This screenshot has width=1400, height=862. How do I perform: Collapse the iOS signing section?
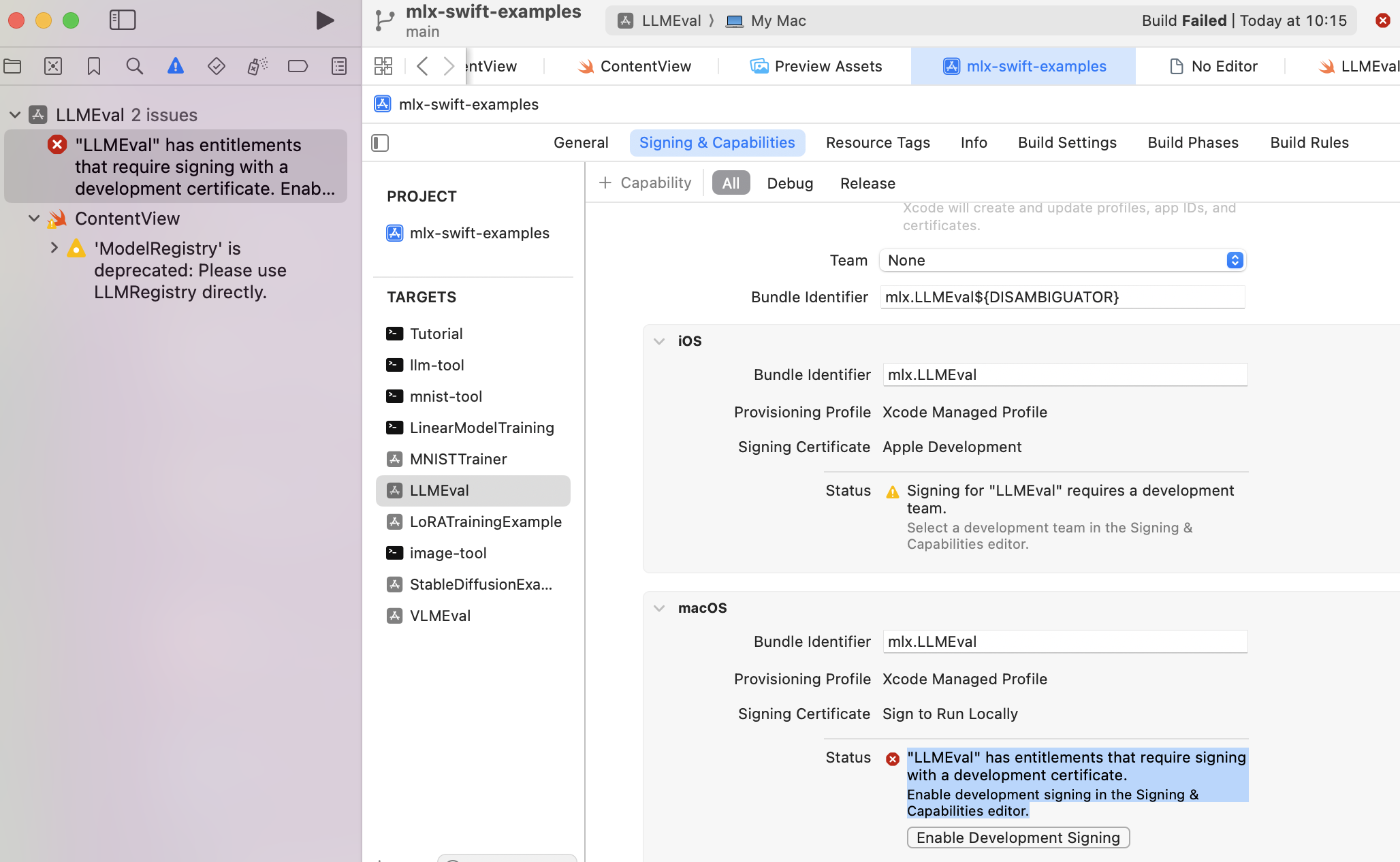point(659,341)
